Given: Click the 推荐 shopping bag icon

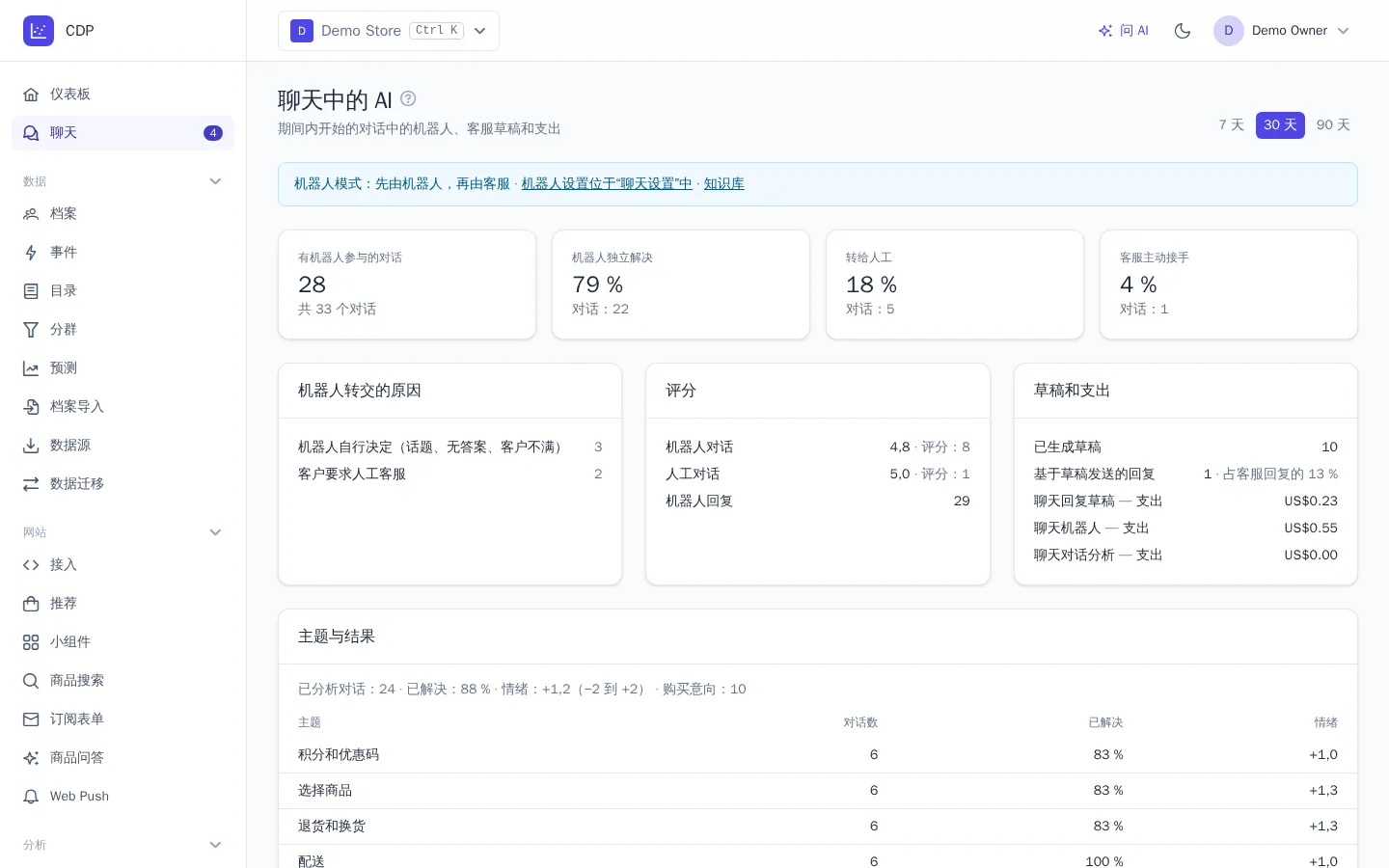Looking at the screenshot, I should [x=31, y=604].
